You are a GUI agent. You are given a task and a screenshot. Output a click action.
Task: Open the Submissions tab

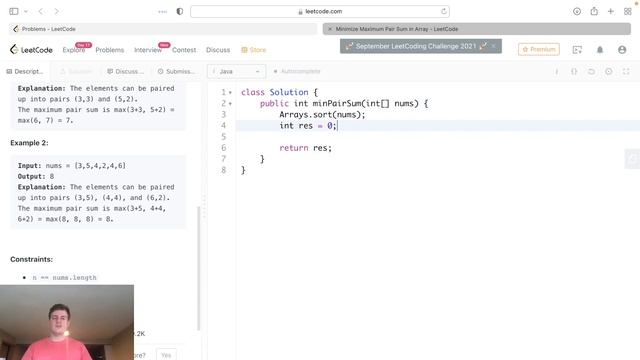176,71
